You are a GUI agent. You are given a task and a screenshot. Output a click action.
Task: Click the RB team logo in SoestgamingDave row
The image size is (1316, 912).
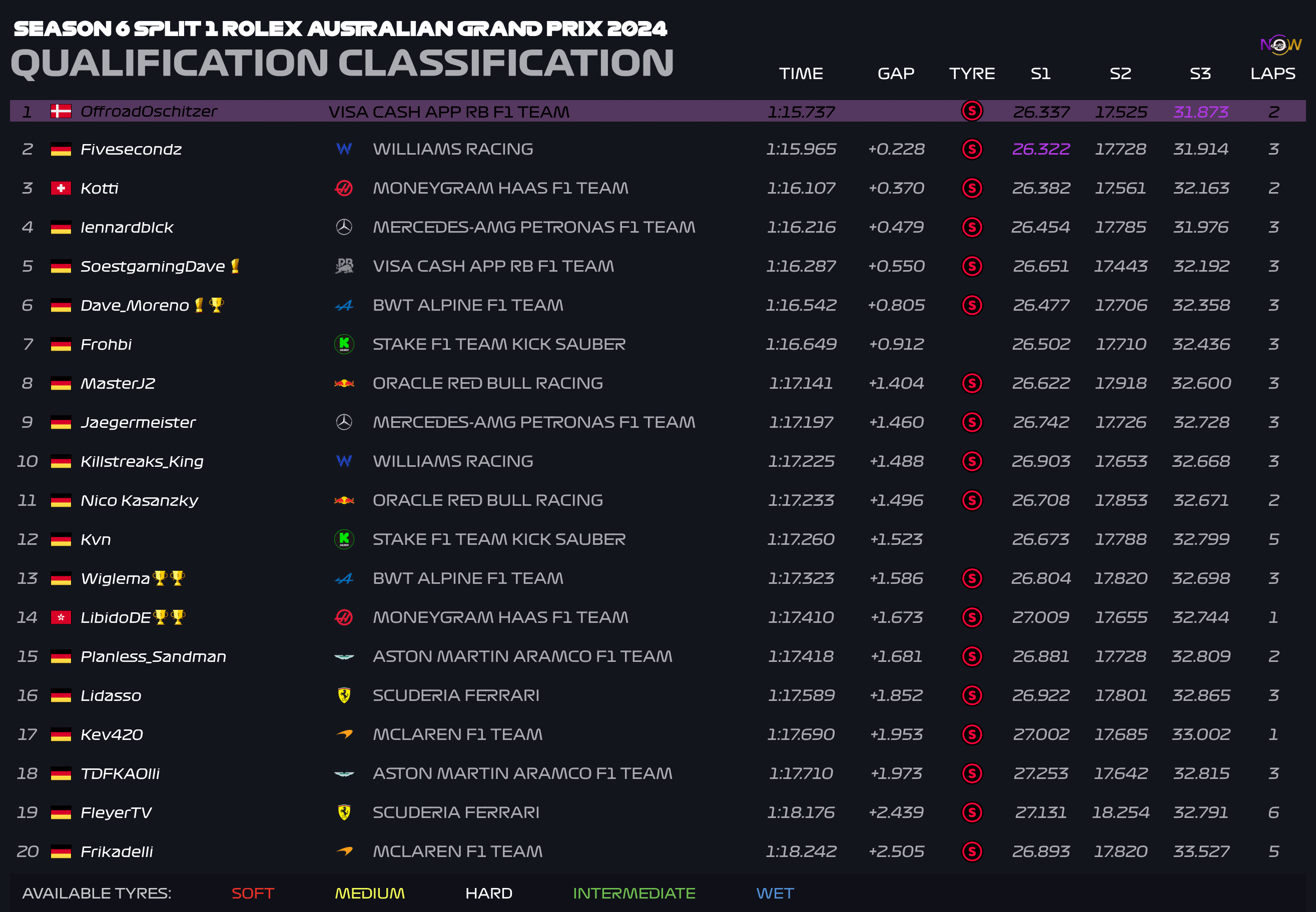coord(344,266)
